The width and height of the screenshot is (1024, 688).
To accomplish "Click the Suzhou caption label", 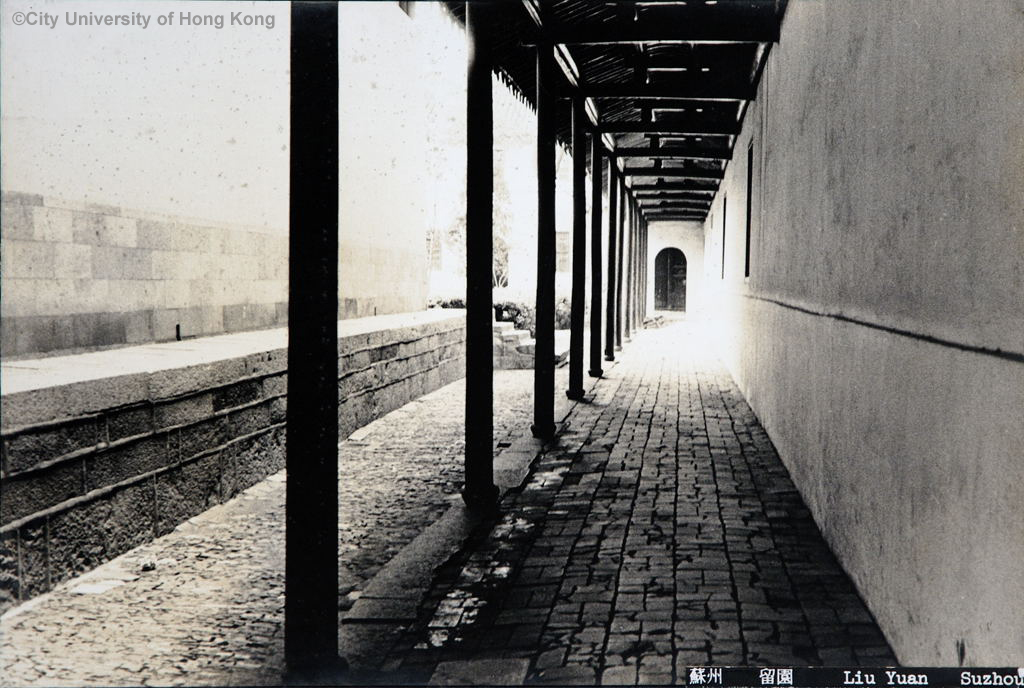I will click(990, 678).
